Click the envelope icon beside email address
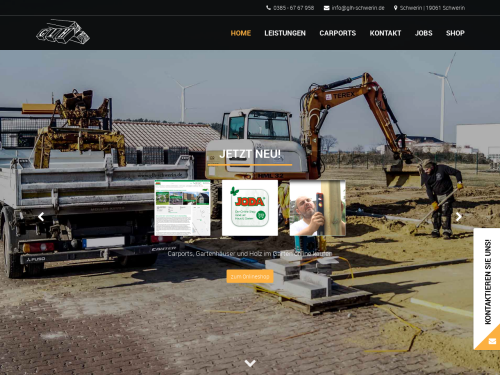 (326, 8)
